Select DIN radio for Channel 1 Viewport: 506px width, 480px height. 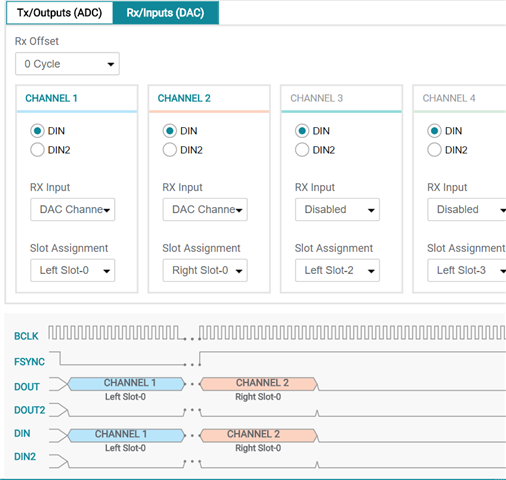37,131
